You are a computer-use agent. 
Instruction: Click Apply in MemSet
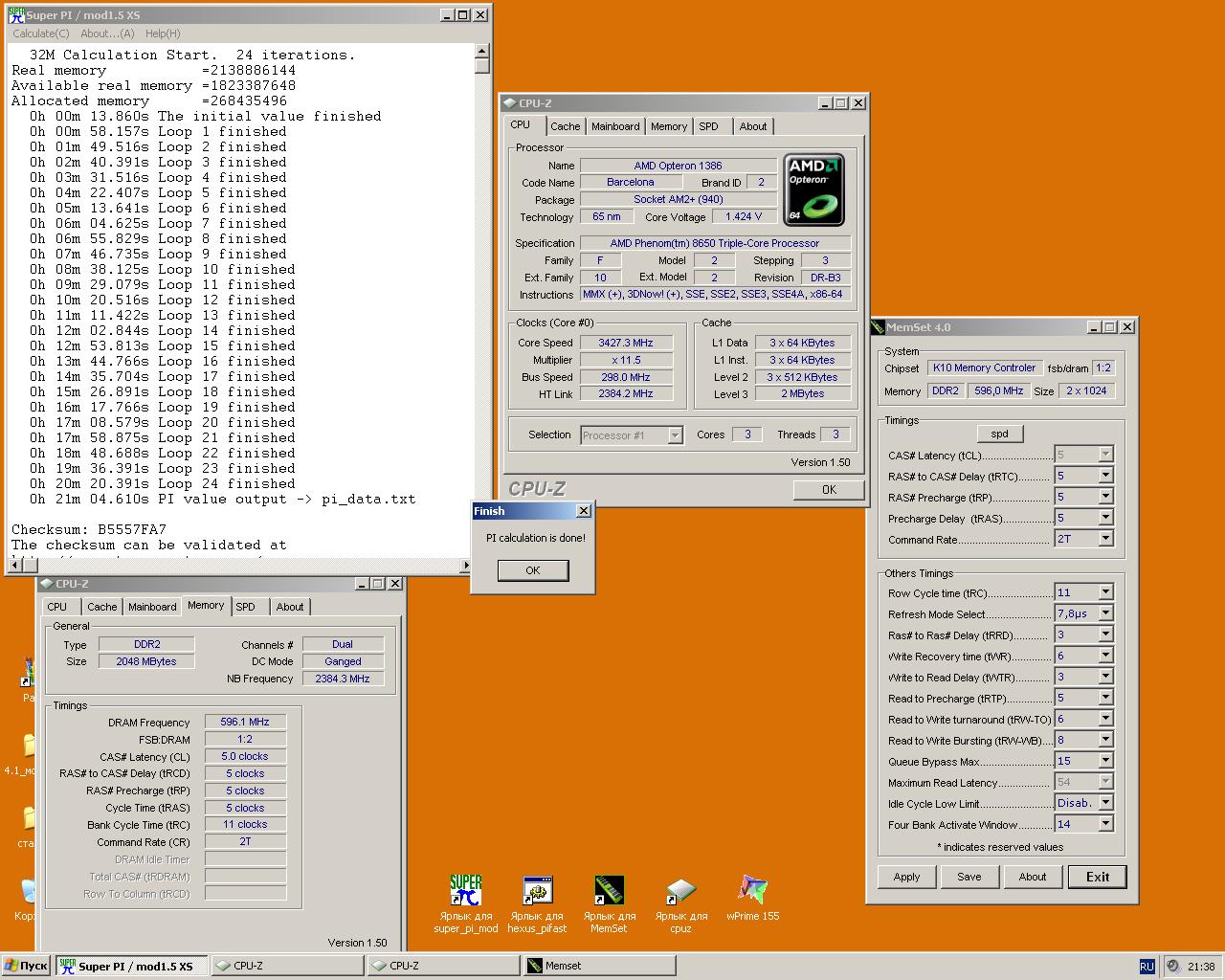coord(906,877)
